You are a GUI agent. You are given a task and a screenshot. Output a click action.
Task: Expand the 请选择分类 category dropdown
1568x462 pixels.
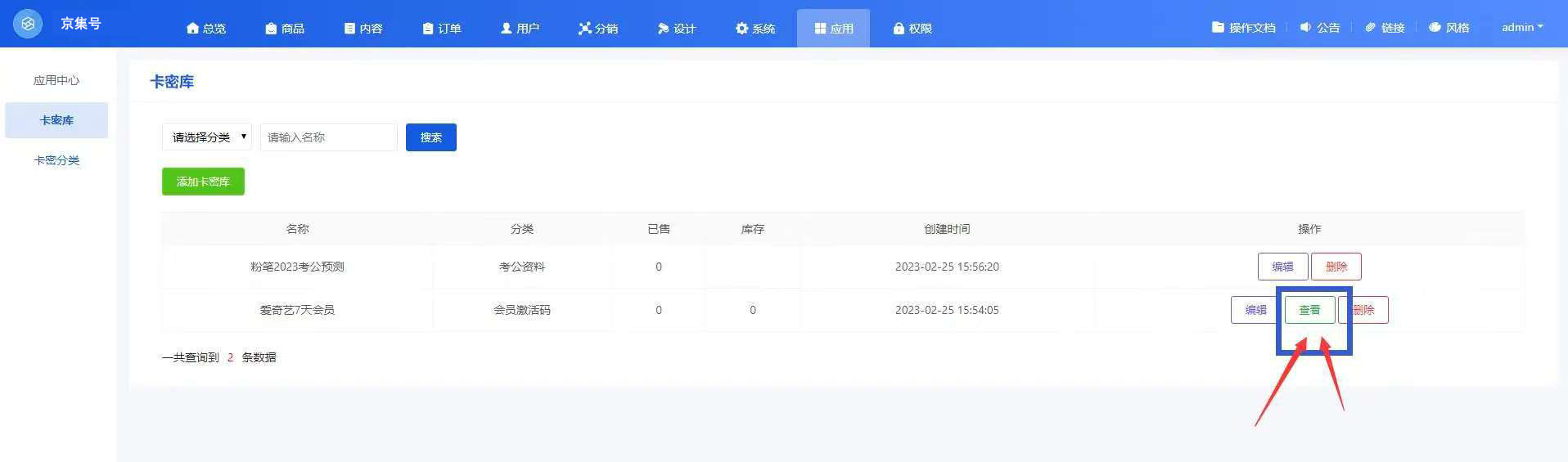(x=207, y=137)
